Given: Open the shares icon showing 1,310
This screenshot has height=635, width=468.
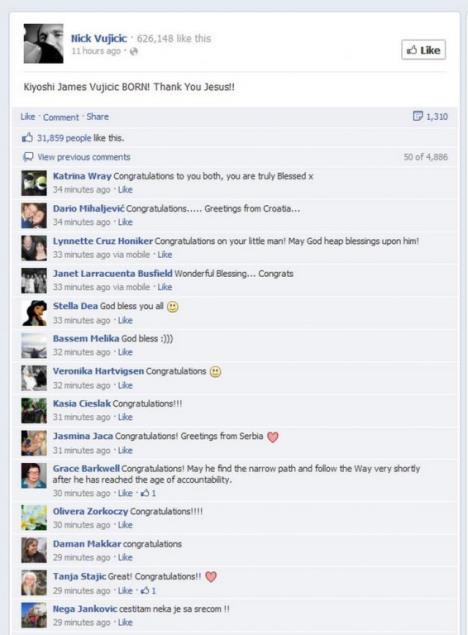Looking at the screenshot, I should [417, 116].
